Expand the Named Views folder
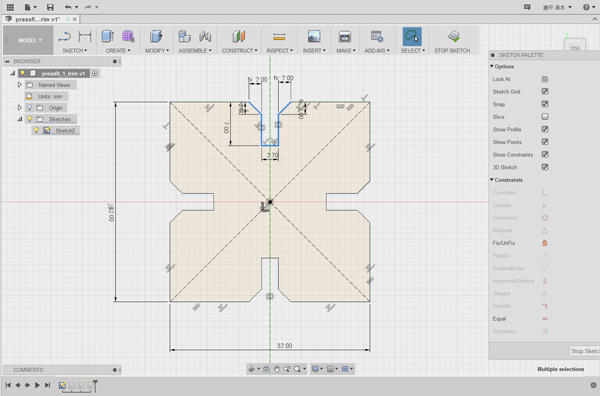Screen dimensions: 600x396 pyautogui.click(x=20, y=85)
